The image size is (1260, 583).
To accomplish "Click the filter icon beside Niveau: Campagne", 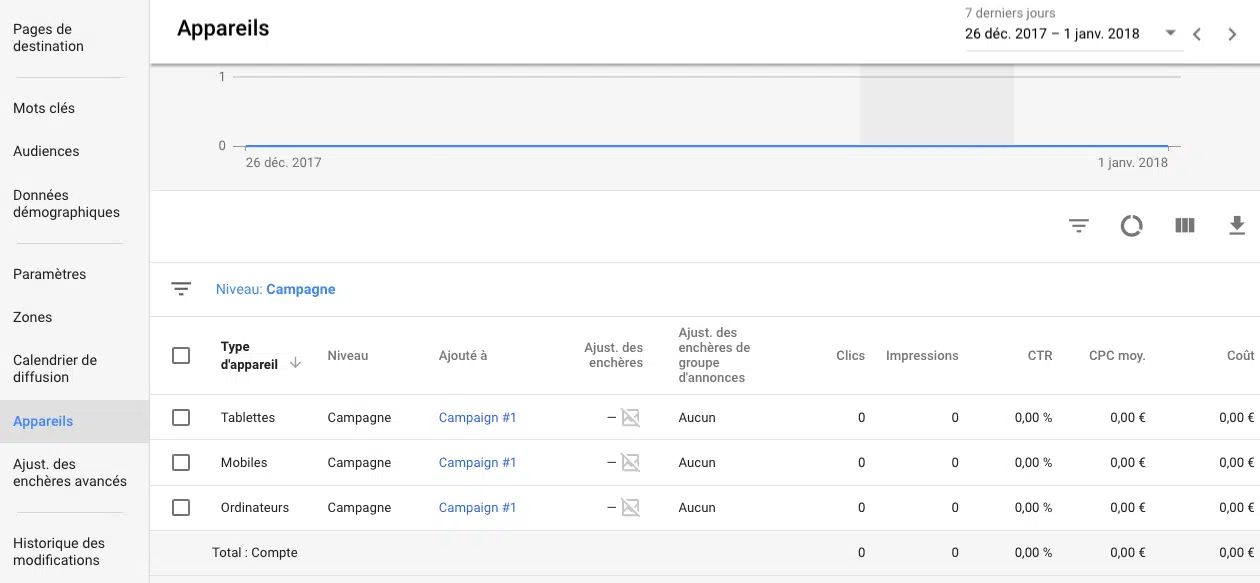I will tap(181, 289).
